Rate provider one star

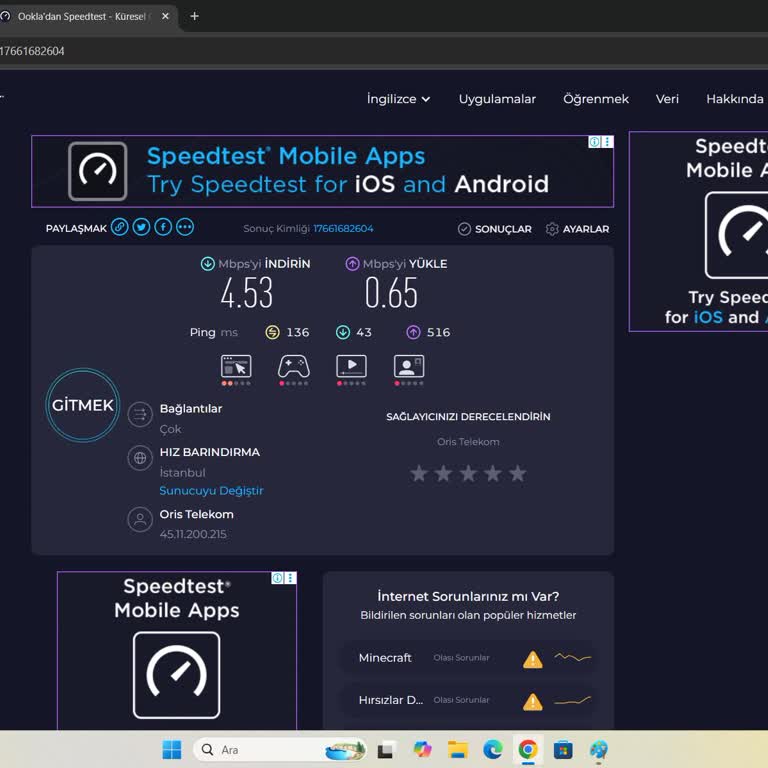tap(419, 473)
